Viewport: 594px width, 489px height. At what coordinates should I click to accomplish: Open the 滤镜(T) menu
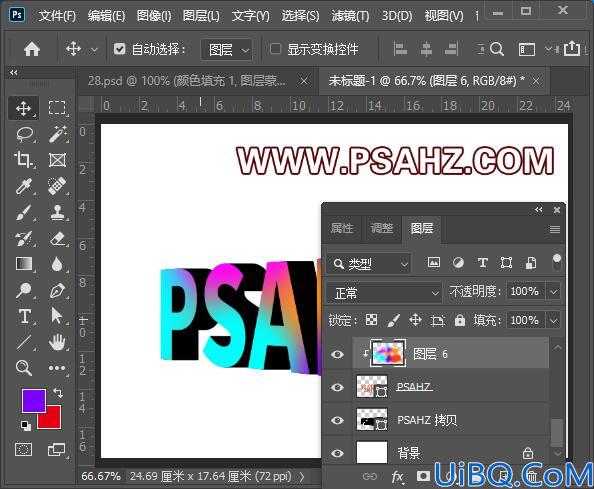point(350,16)
